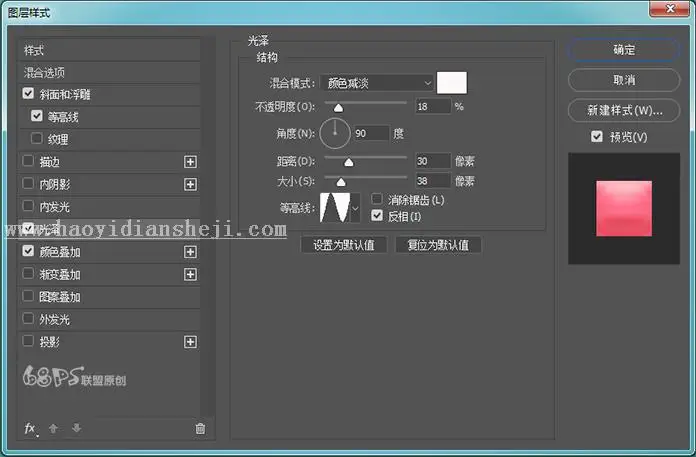Click Make Default (设置为默认值) button
The height and width of the screenshot is (457, 696).
coord(344,245)
